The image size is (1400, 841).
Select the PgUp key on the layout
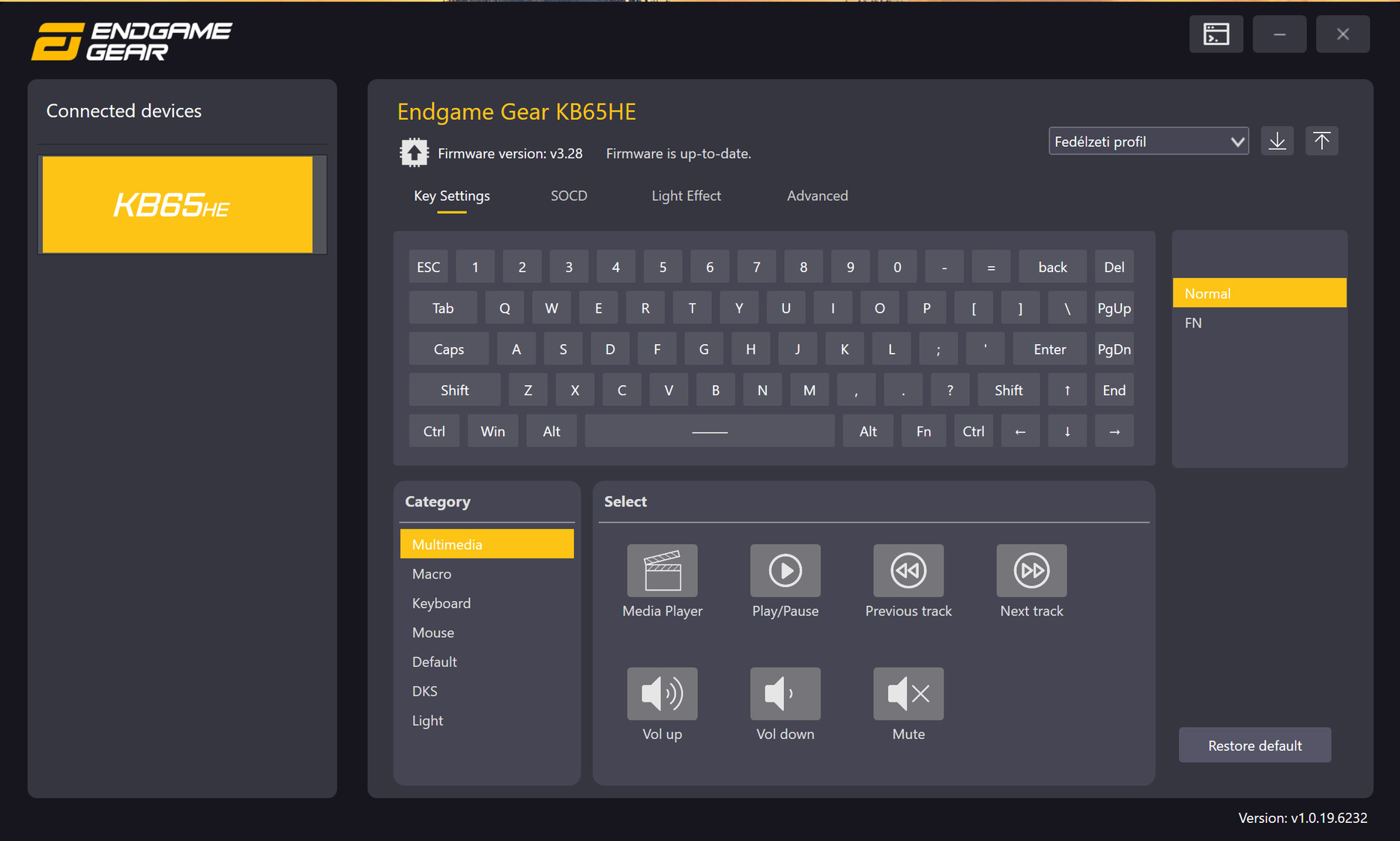click(1114, 308)
